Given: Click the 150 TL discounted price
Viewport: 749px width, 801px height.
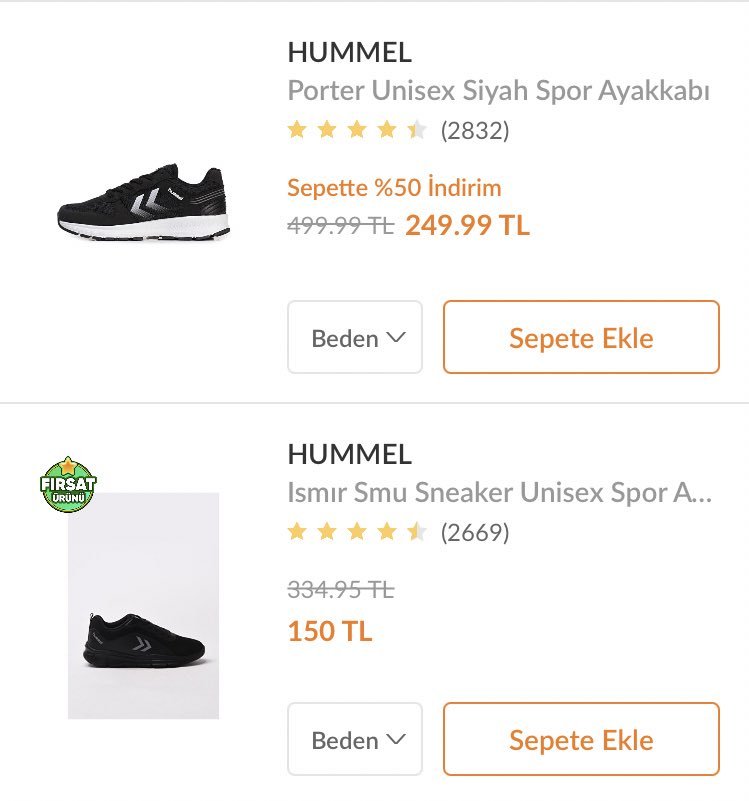Looking at the screenshot, I should pos(330,632).
